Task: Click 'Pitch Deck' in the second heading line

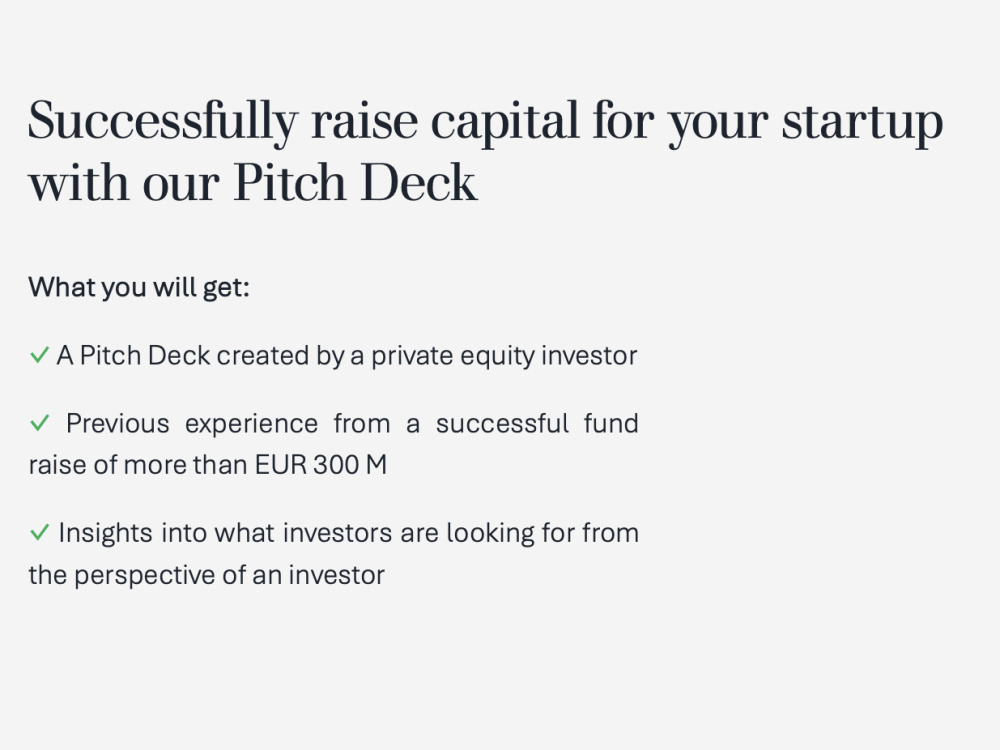Action: point(355,183)
